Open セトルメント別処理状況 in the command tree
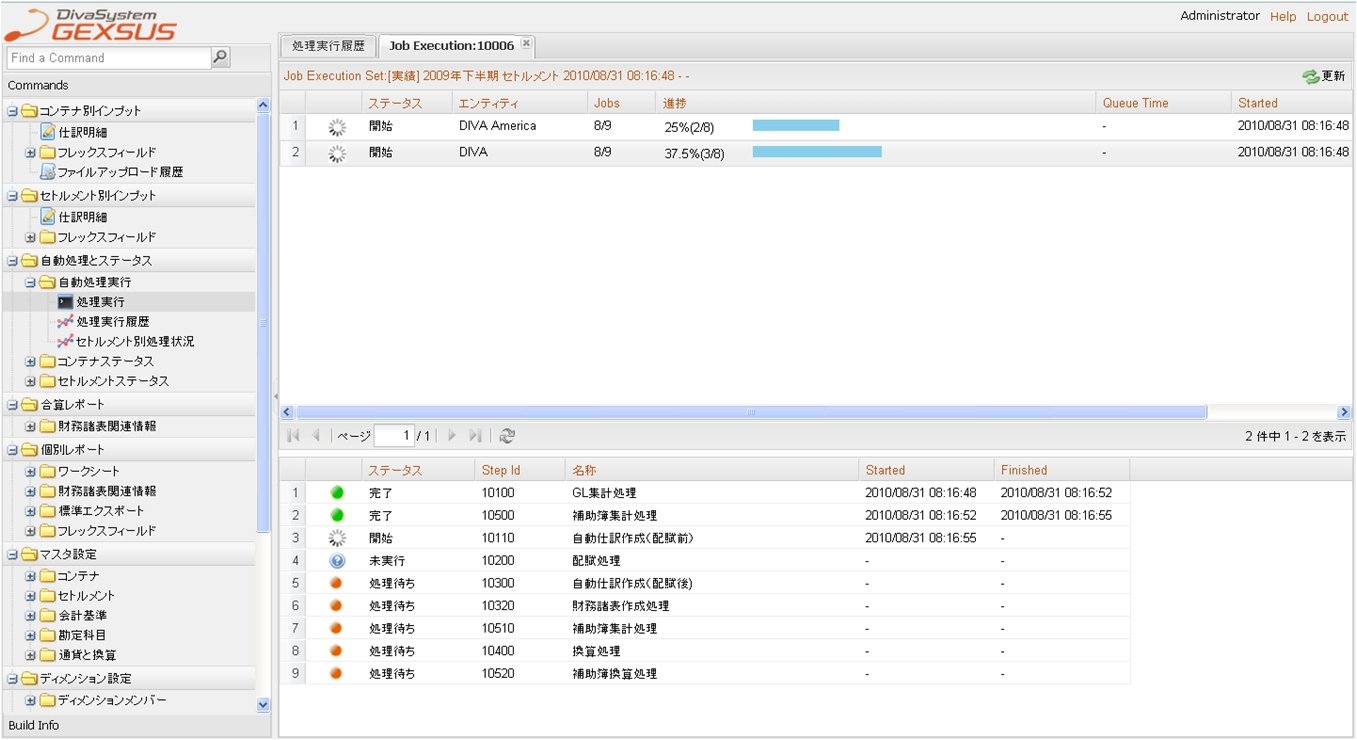The height and width of the screenshot is (740, 1357). (135, 341)
